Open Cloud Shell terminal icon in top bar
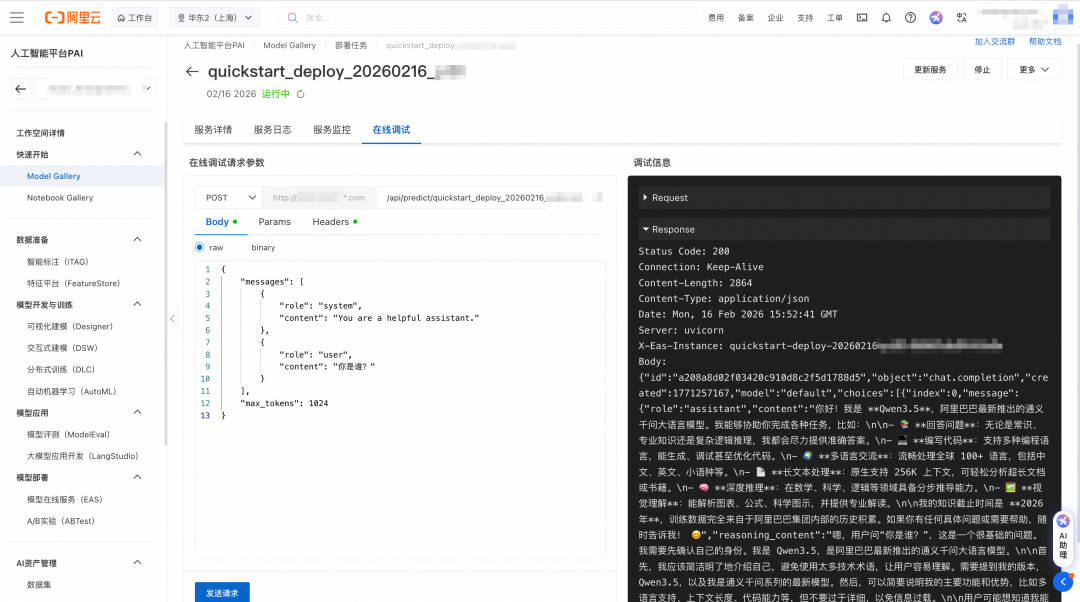Image resolution: width=1080 pixels, height=602 pixels. pos(860,17)
